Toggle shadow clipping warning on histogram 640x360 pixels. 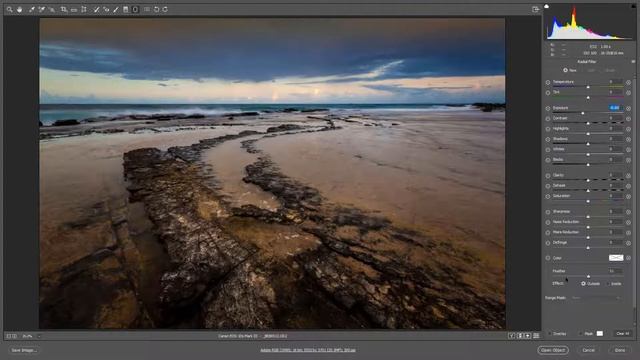(x=547, y=6)
